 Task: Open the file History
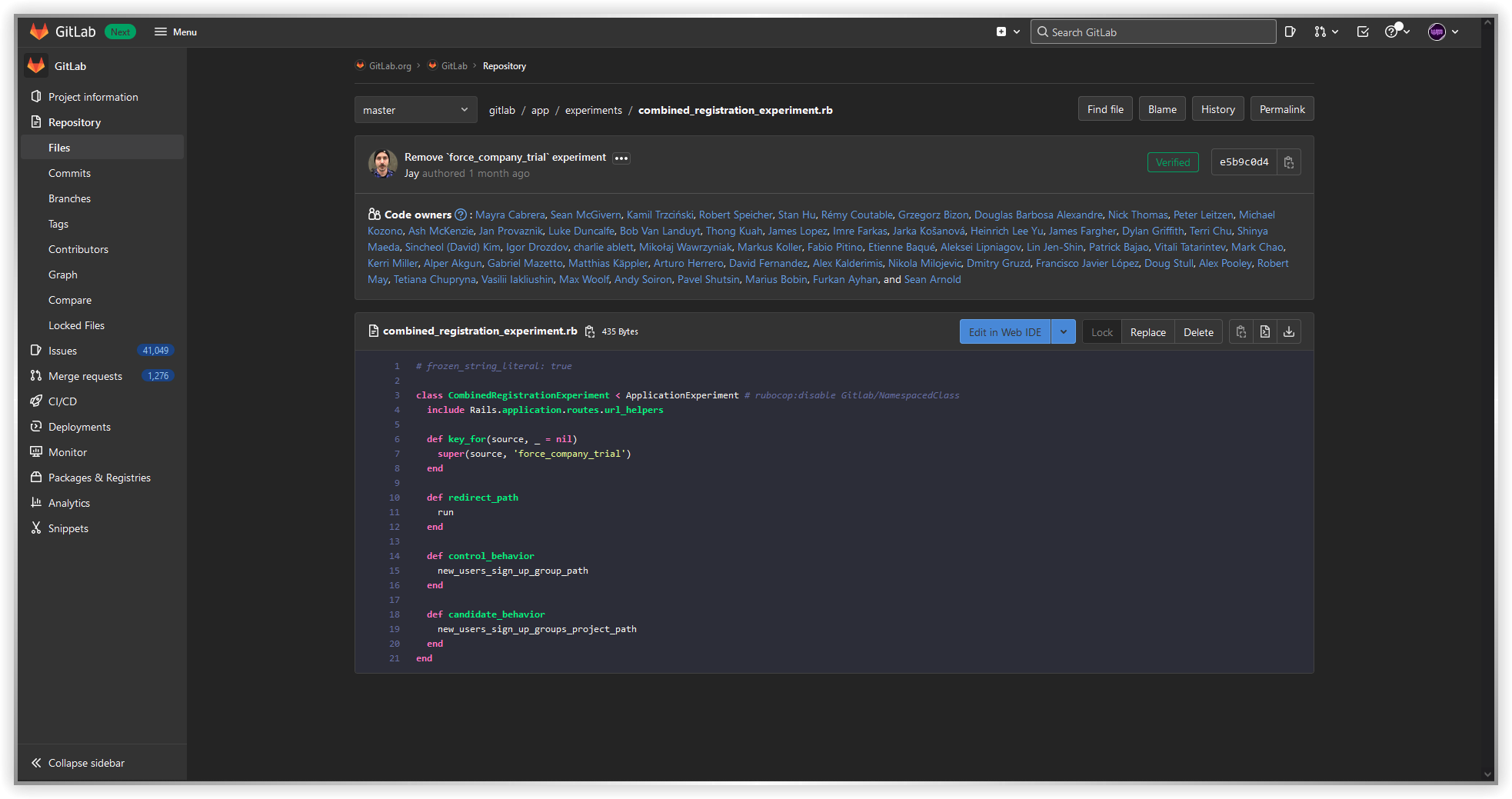point(1217,108)
